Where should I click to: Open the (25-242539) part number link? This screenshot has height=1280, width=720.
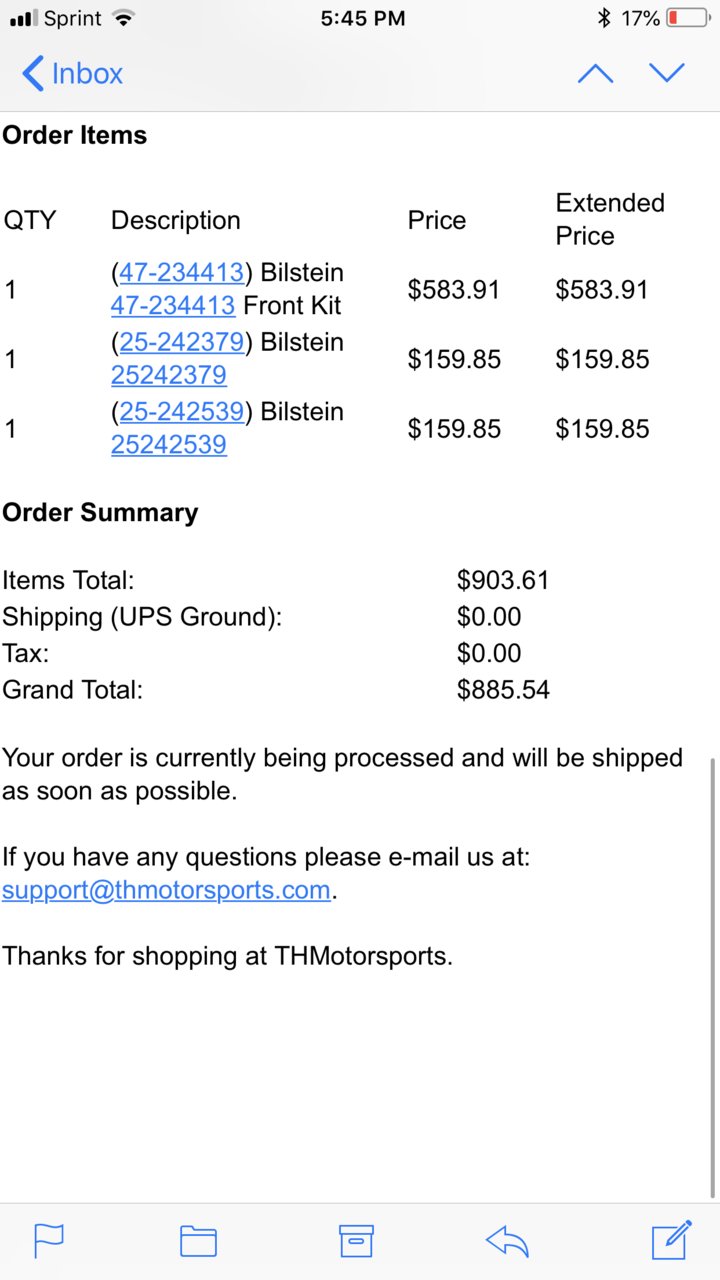181,411
